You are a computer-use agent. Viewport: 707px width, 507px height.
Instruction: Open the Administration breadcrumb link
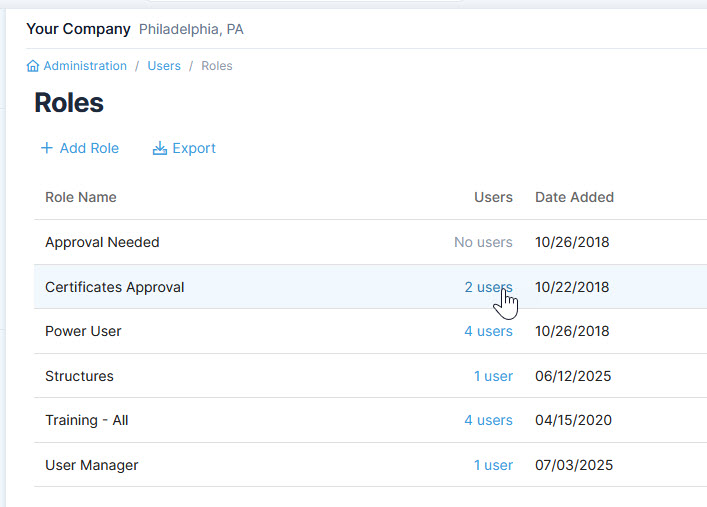85,66
